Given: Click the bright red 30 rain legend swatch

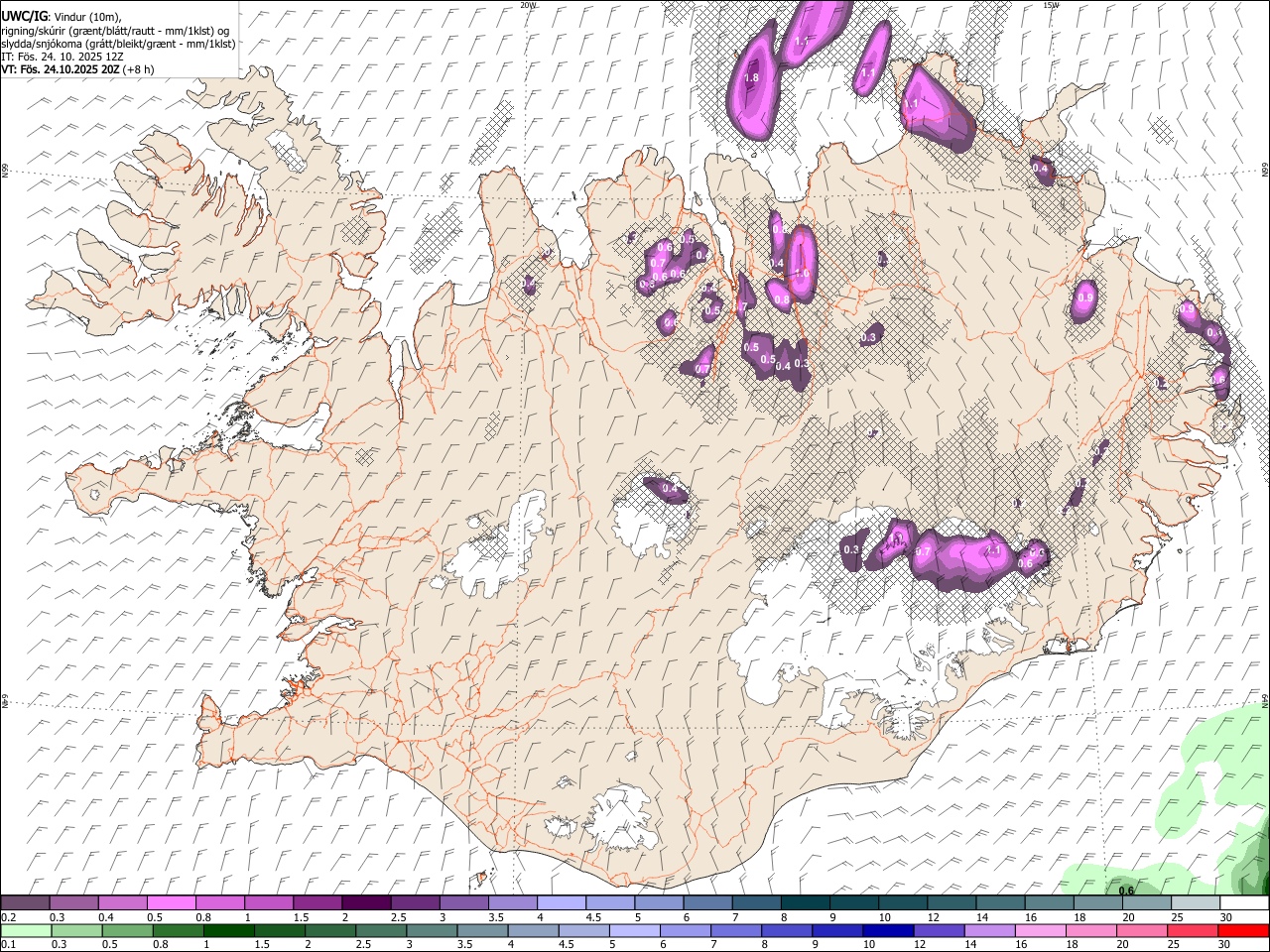Looking at the screenshot, I should (x=1243, y=931).
